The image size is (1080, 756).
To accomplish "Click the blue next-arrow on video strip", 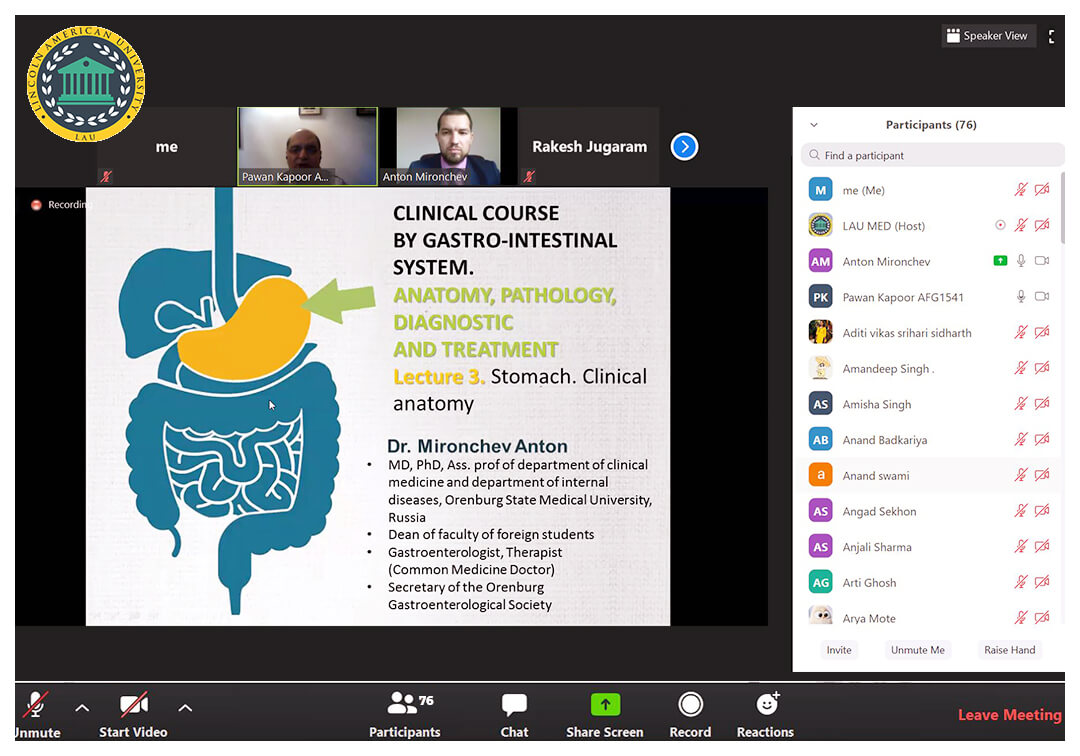I will (x=684, y=147).
